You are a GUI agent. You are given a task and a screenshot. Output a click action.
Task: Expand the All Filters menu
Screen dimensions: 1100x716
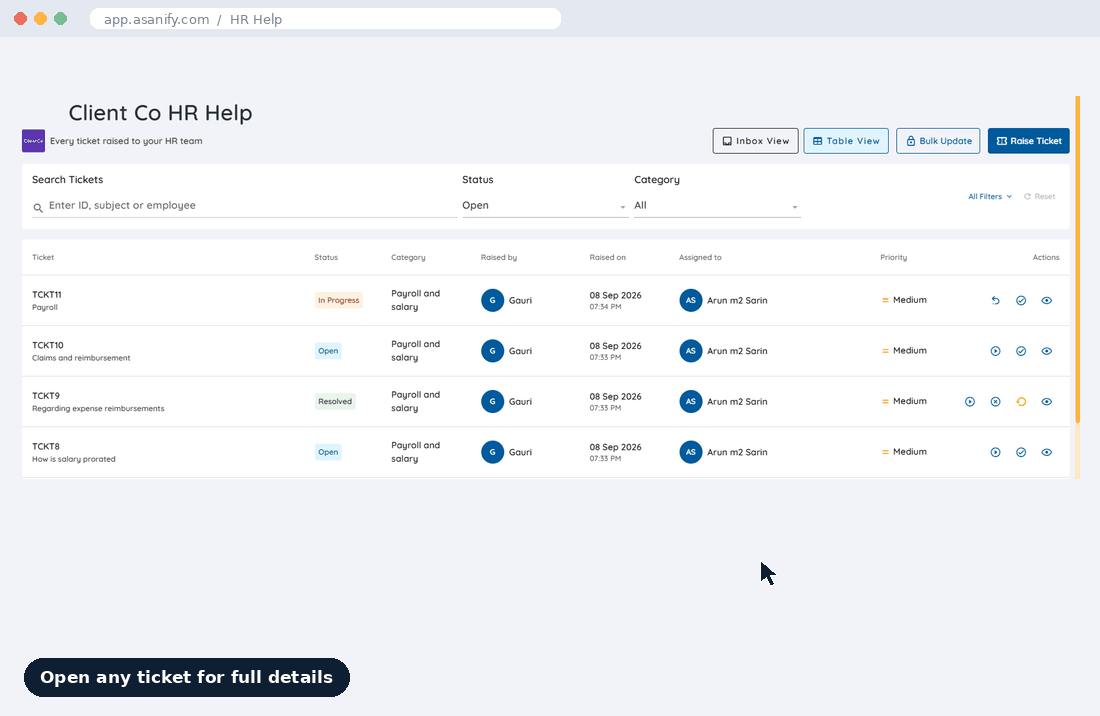(x=990, y=196)
